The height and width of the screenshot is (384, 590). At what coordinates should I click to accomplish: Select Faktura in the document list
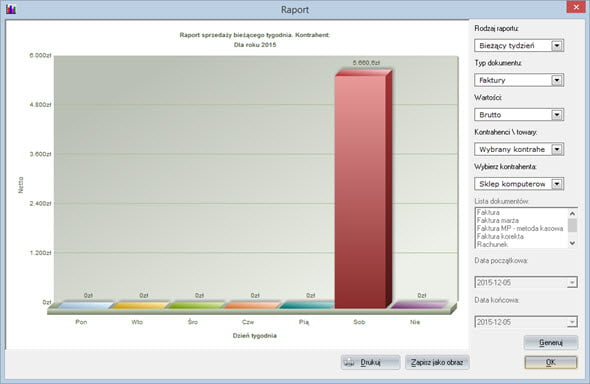488,212
